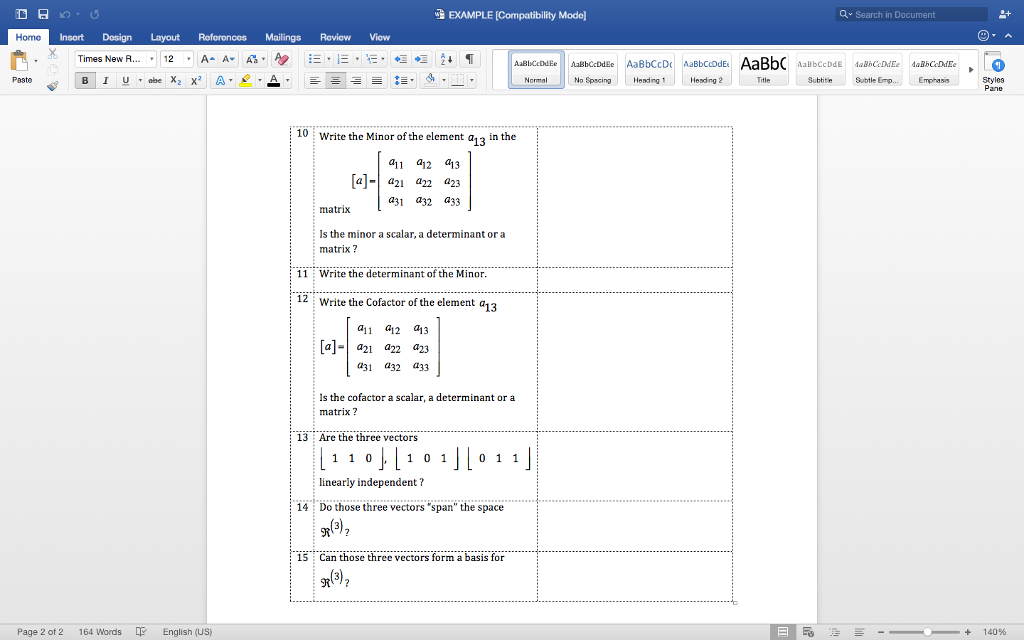Open line spacing dropdown
Screen dimensions: 1024x640
coord(403,80)
